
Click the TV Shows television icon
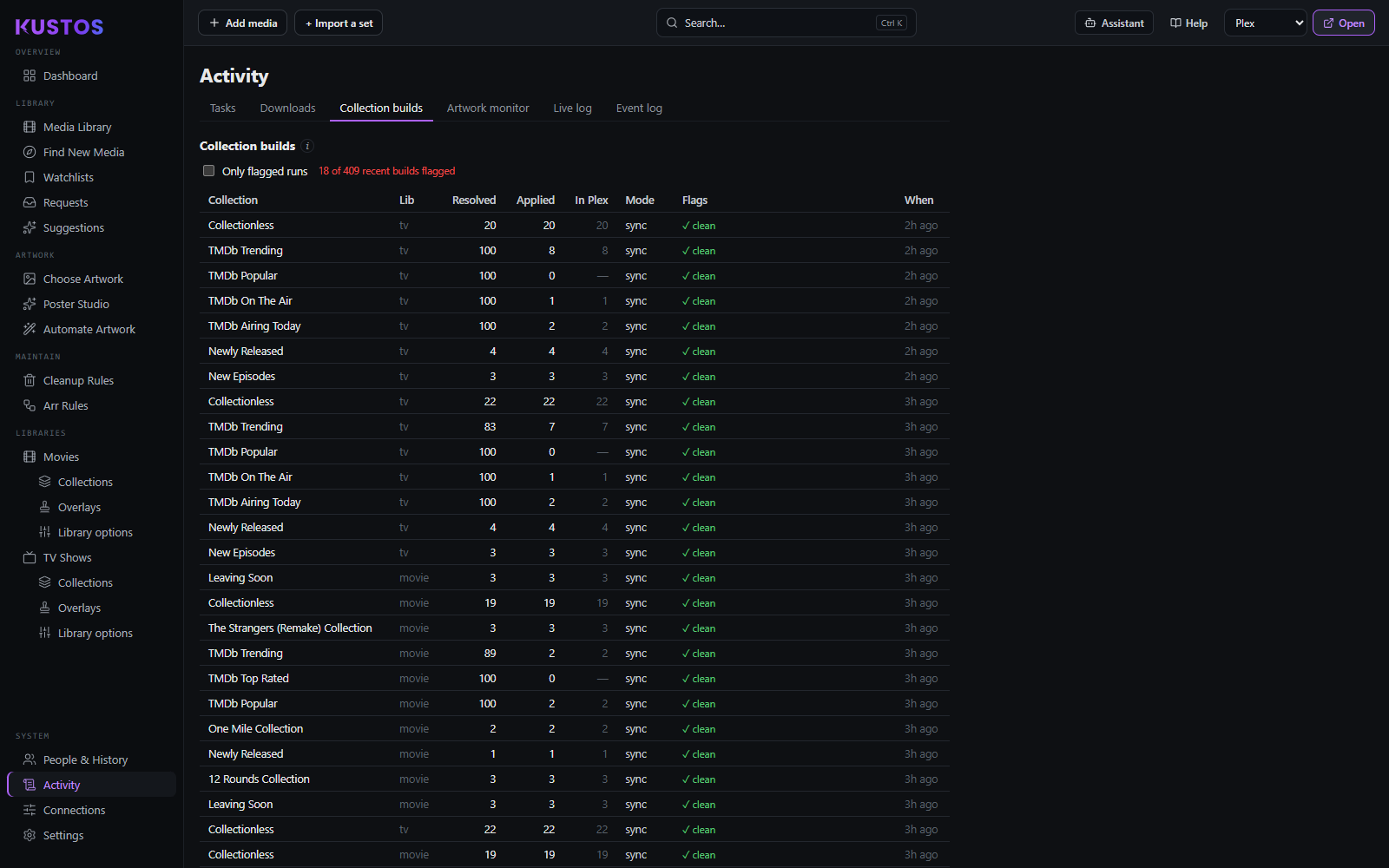pos(30,557)
